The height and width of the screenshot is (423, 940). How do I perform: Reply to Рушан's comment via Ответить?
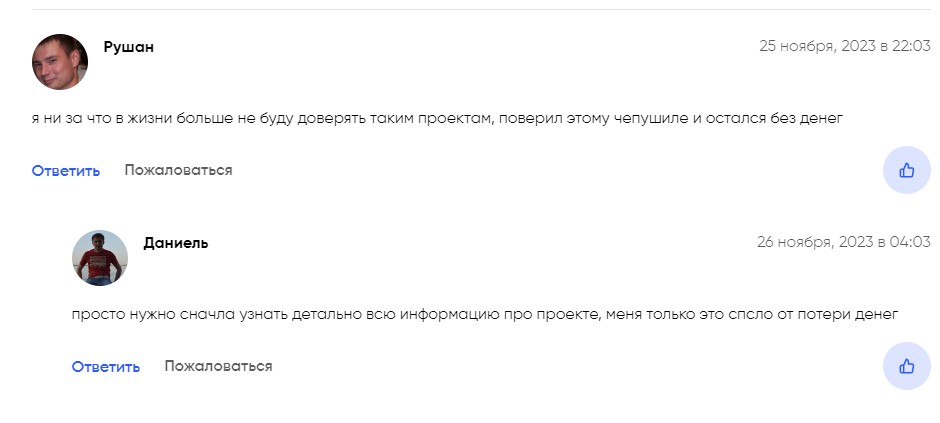66,171
